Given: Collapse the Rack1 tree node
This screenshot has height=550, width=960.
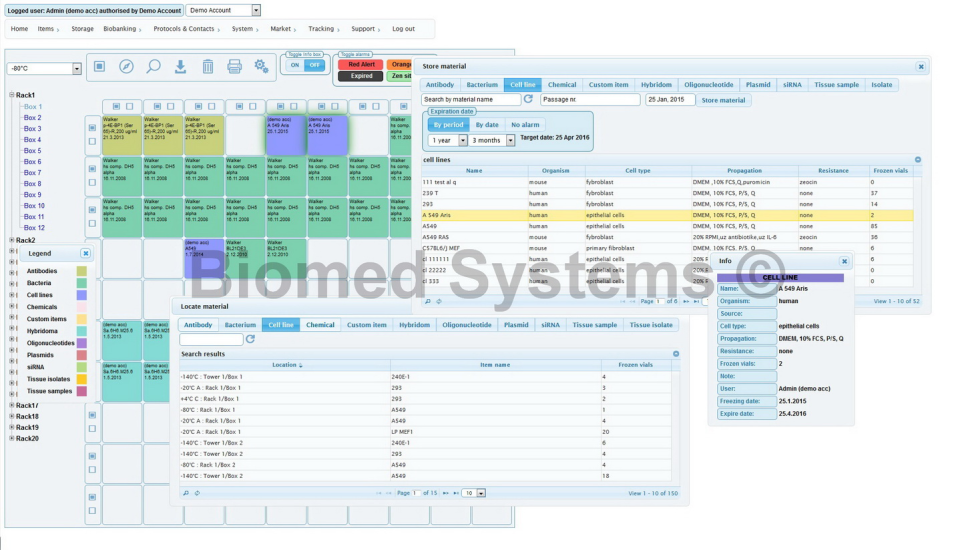Looking at the screenshot, I should coord(12,95).
